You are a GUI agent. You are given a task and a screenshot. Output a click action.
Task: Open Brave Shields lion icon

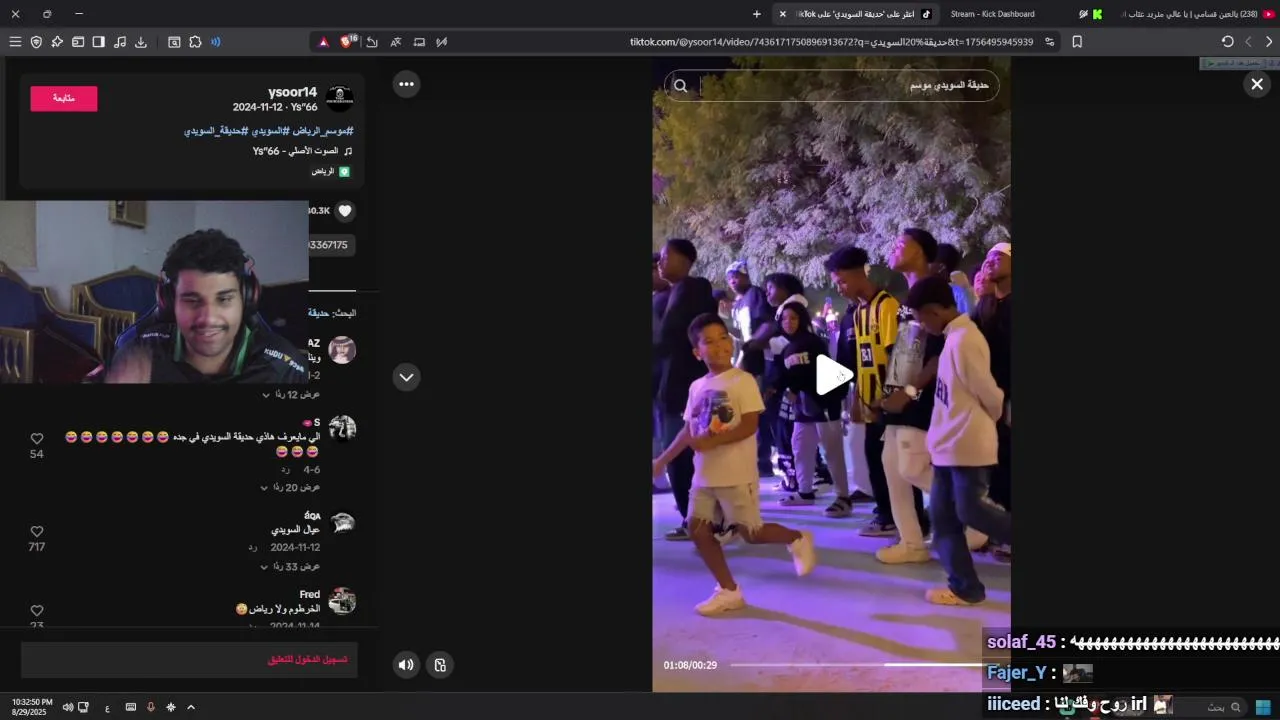tap(347, 42)
